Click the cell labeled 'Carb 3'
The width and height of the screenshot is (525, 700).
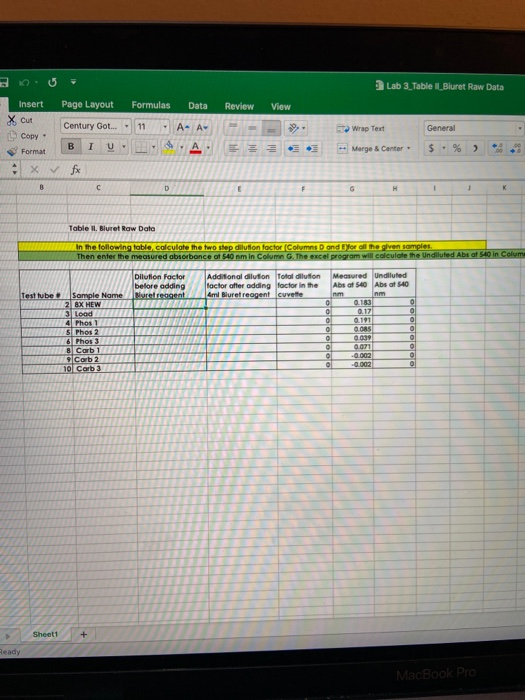103,368
